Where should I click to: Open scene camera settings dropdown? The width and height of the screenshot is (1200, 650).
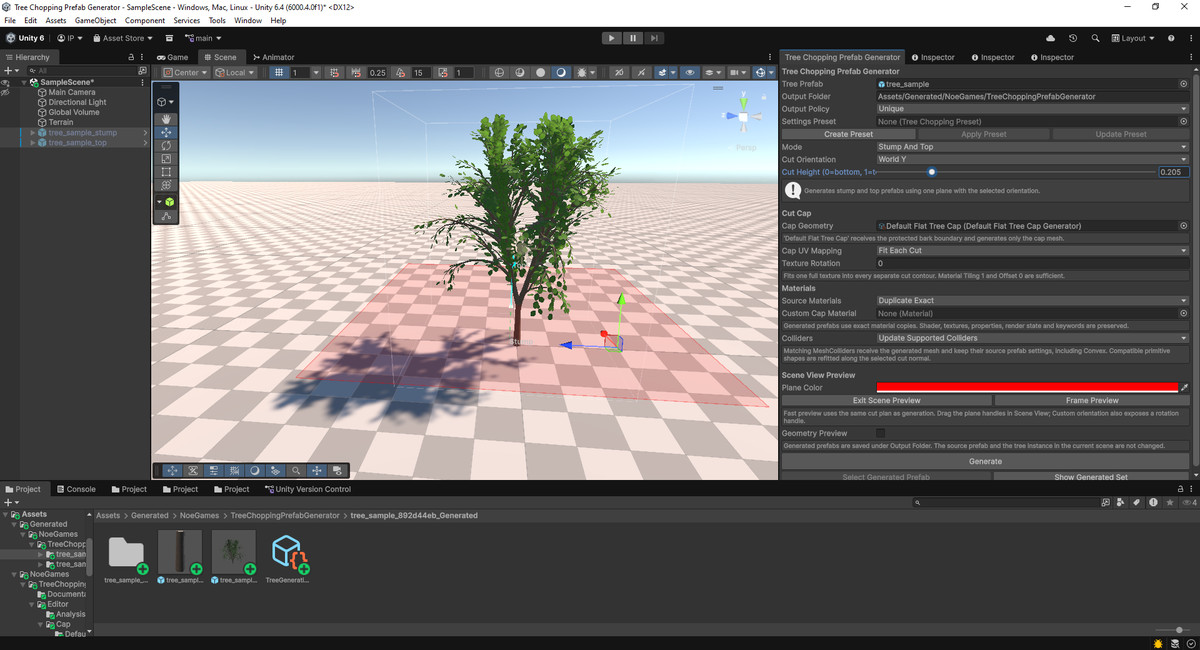(x=739, y=73)
